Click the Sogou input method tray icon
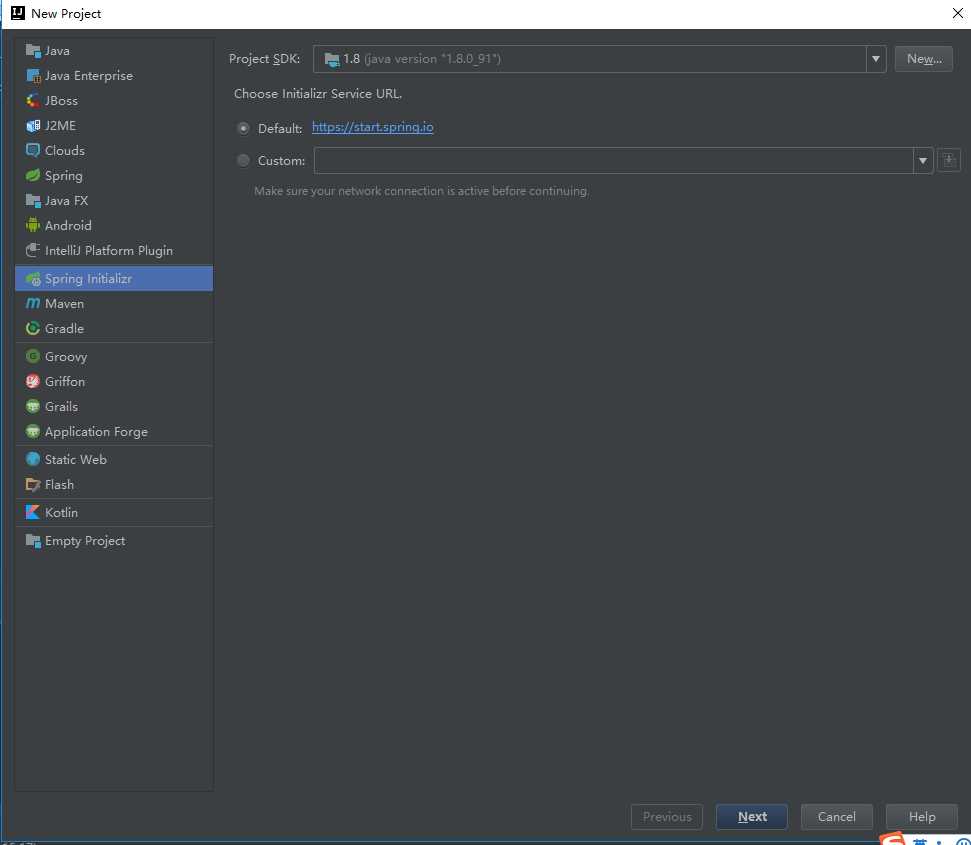The width and height of the screenshot is (971, 845). 893,839
